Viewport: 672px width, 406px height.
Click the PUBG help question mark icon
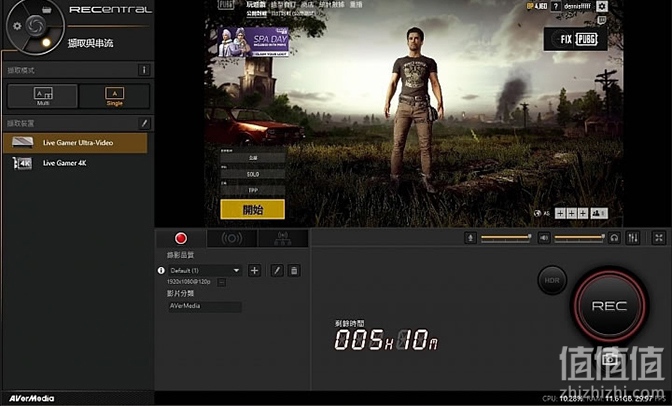coord(556,6)
